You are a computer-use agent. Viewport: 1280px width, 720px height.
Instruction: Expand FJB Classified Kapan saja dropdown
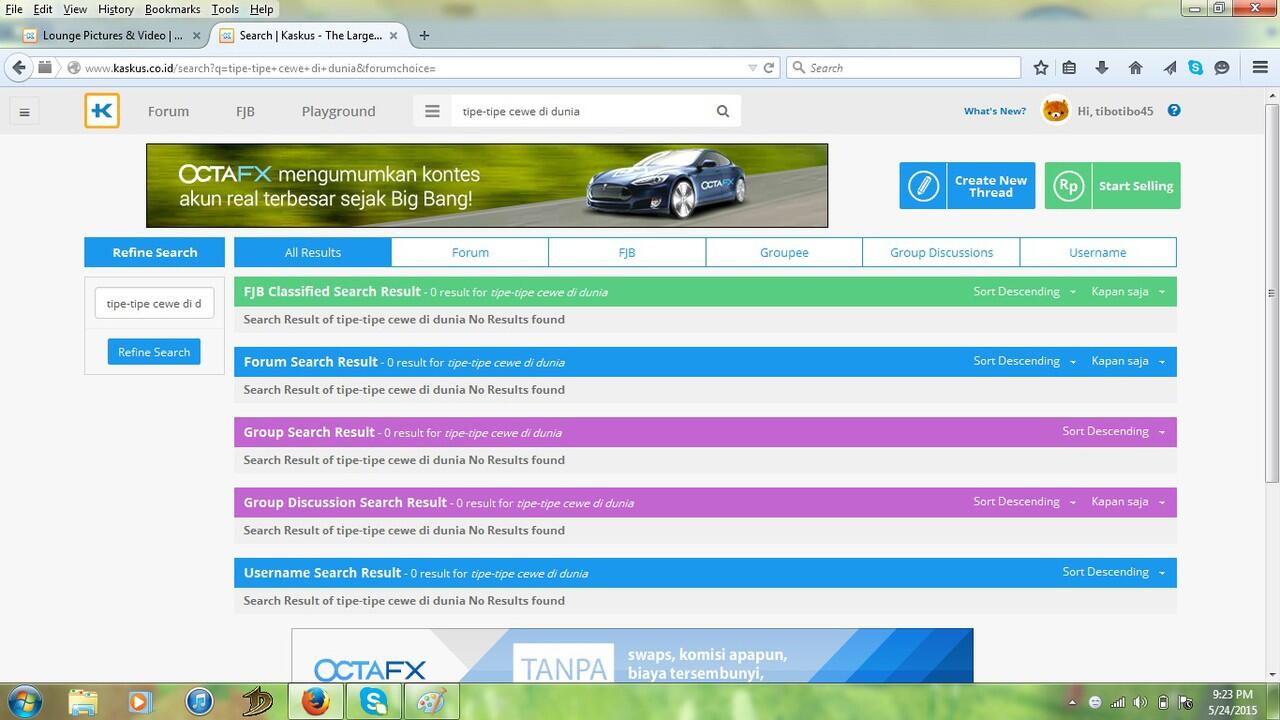coord(1128,292)
